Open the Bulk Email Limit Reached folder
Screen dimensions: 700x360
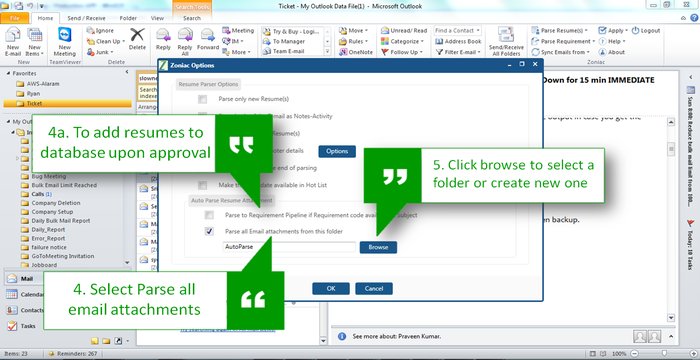[64, 185]
